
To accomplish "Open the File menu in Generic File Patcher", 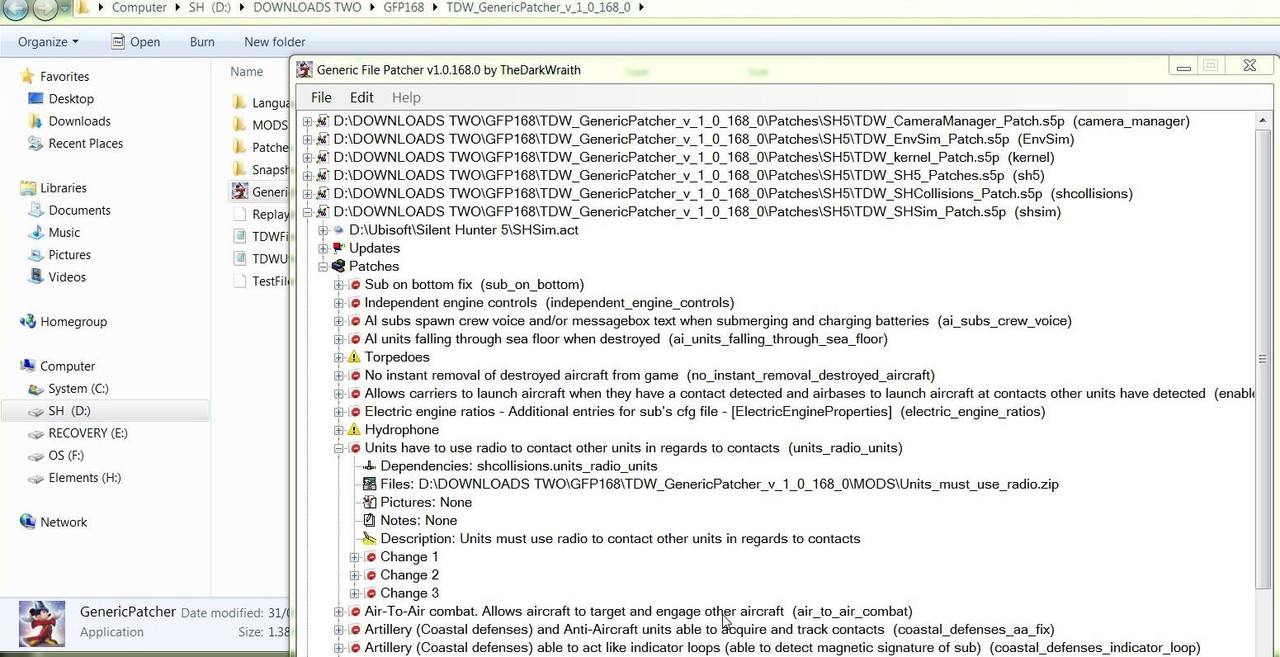I will 321,97.
